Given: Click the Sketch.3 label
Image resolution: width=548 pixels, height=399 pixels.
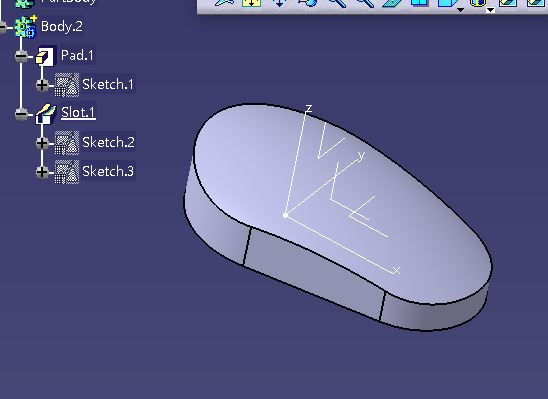Looking at the screenshot, I should (108, 171).
